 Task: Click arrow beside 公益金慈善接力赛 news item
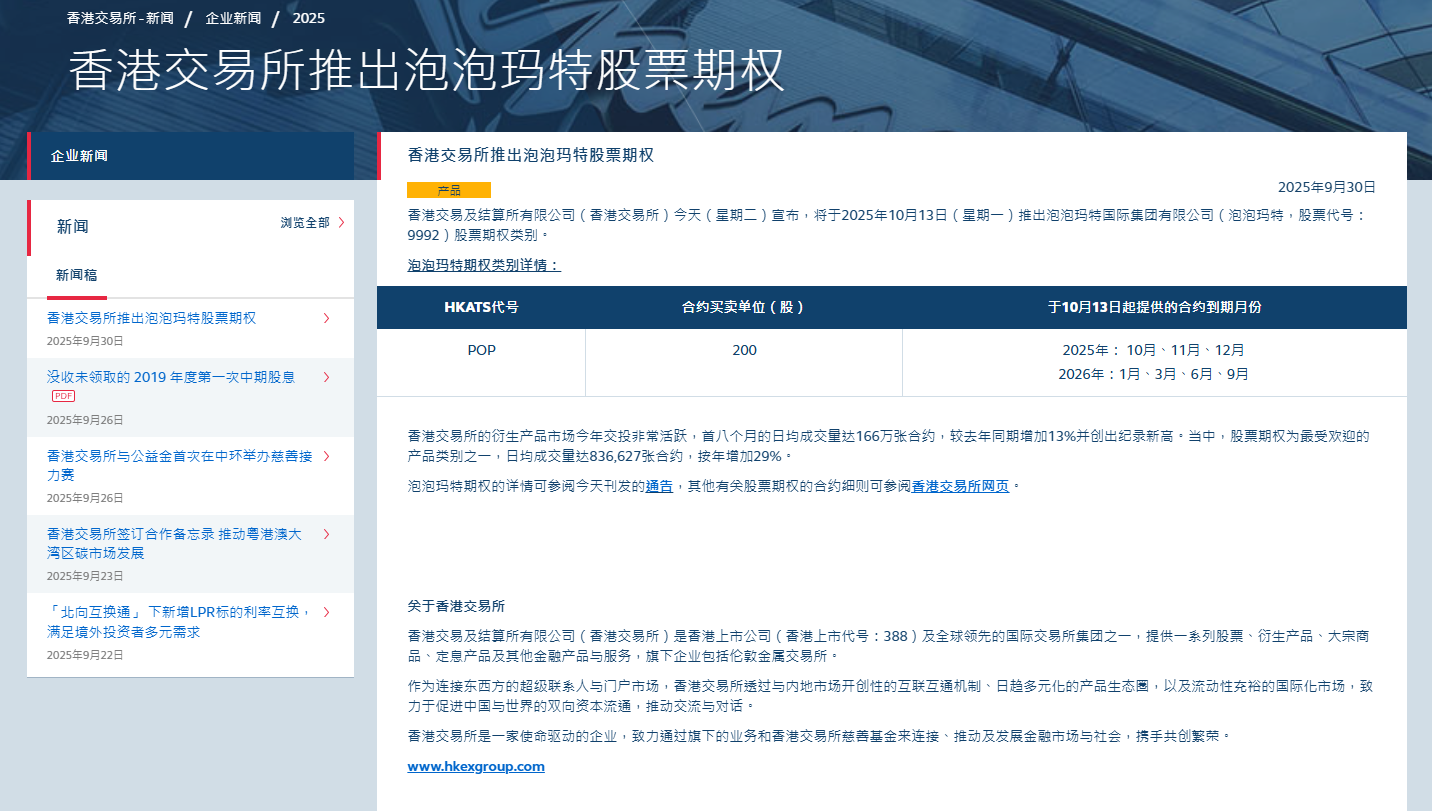326,456
